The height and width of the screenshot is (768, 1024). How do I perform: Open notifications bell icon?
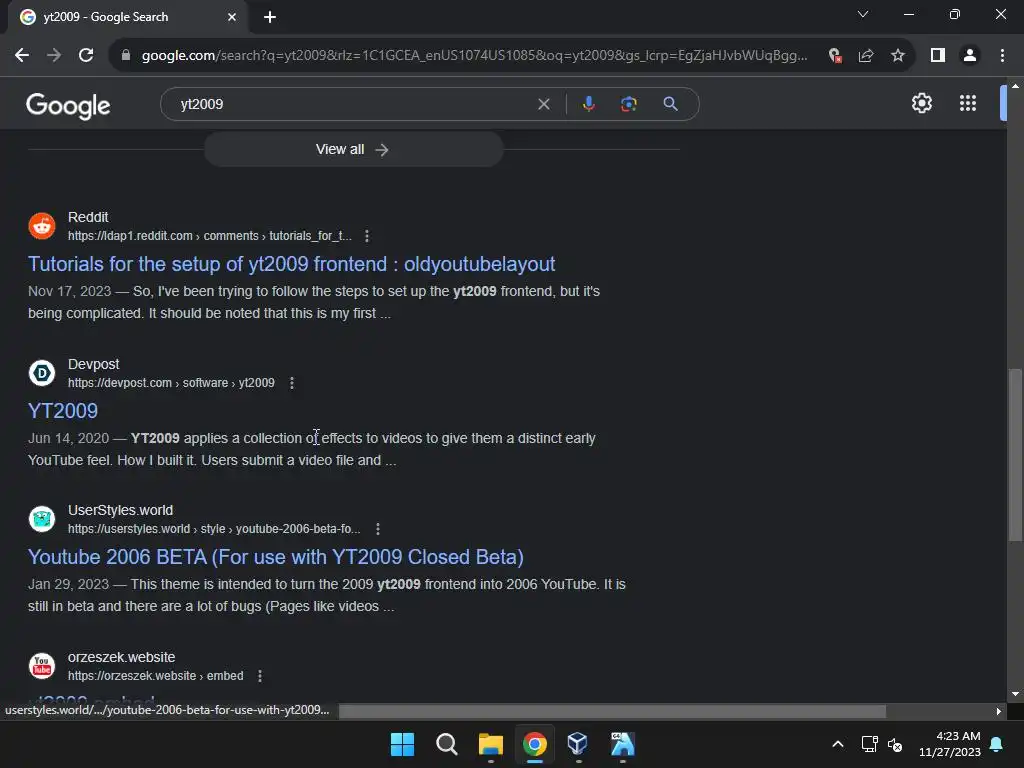click(997, 744)
